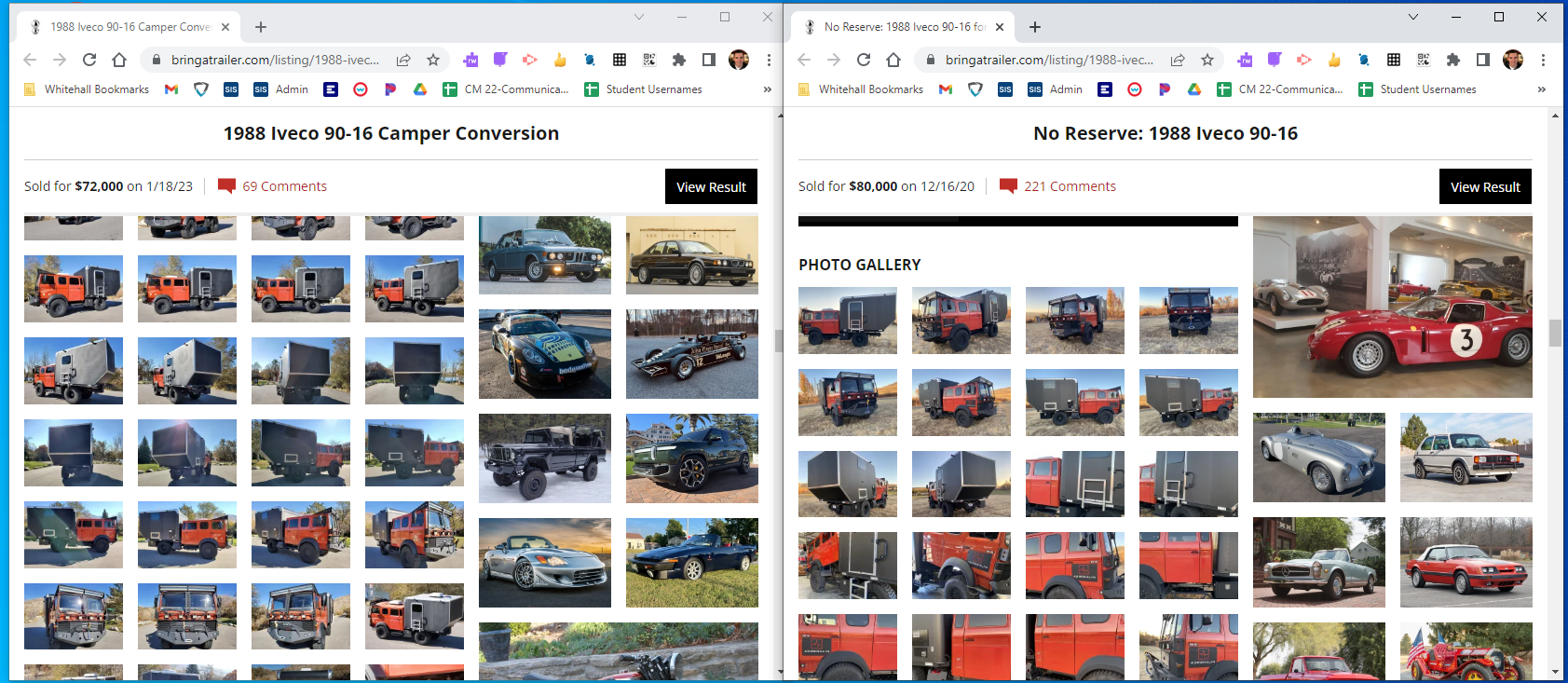
Task: Bookmark this tab in left browser window
Action: tap(433, 60)
